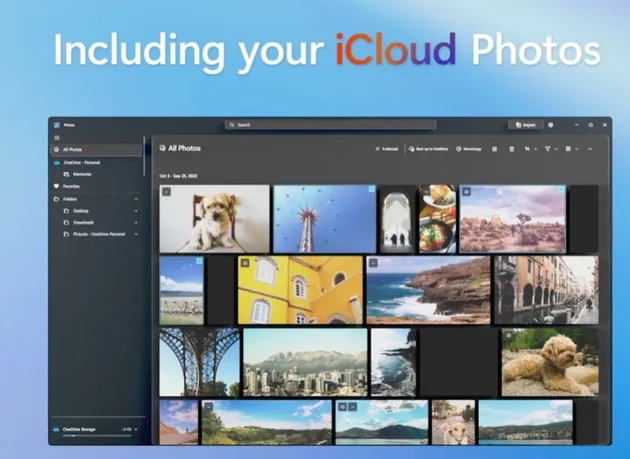Open the three-dots more options menu
Viewport: 630px width, 459px height.
coord(590,149)
